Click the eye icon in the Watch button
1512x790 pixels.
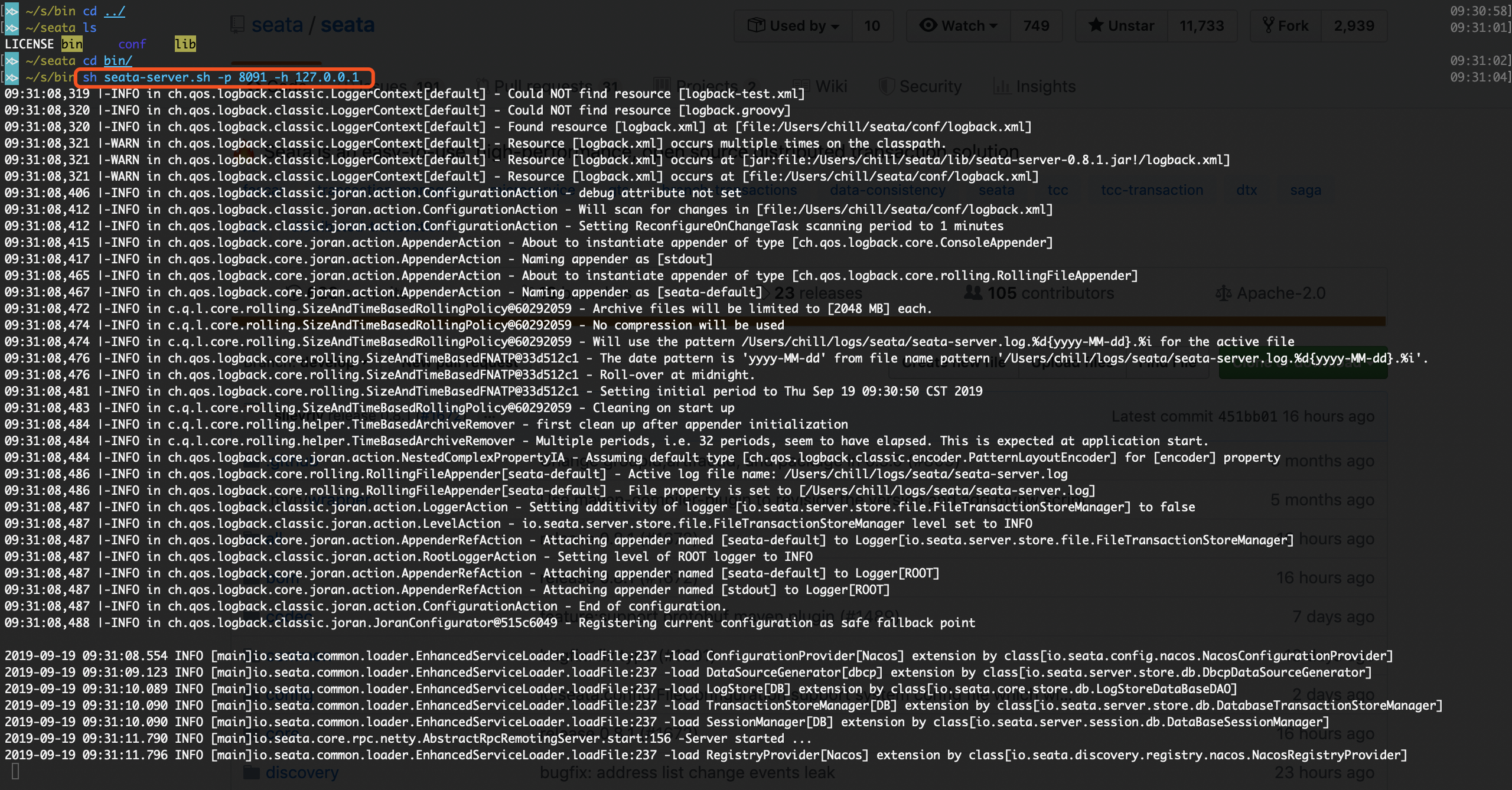928,25
